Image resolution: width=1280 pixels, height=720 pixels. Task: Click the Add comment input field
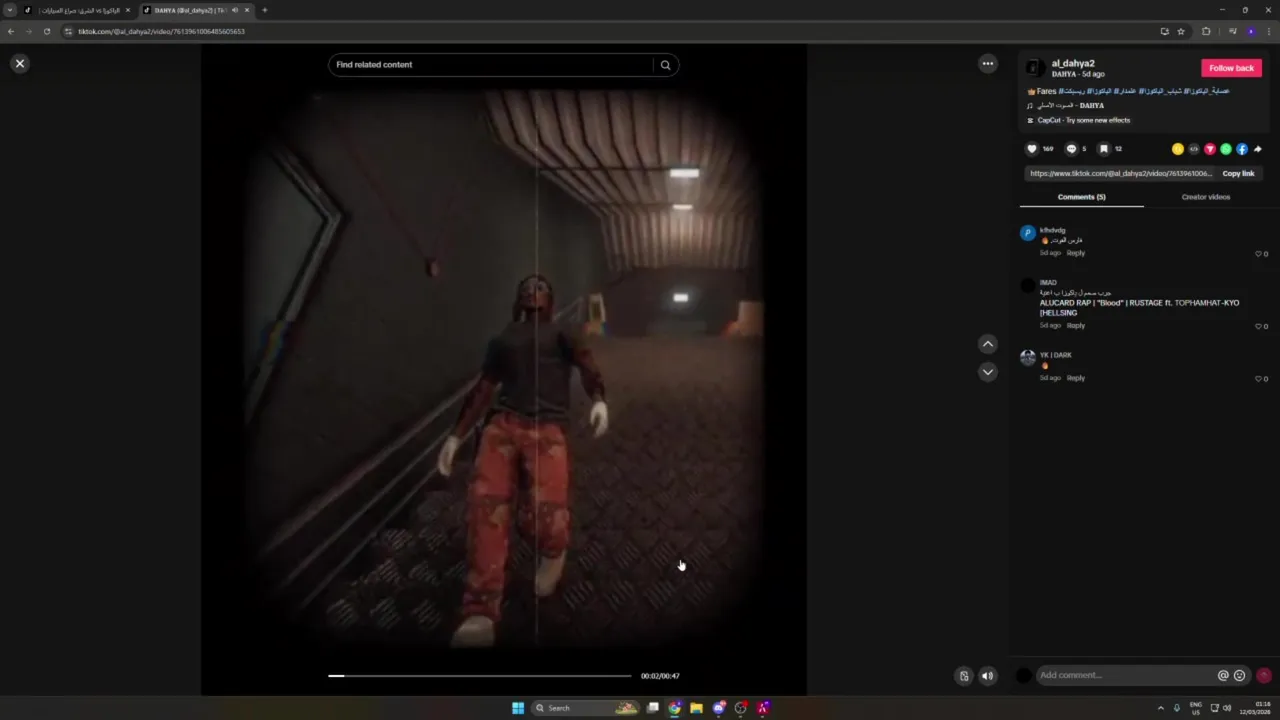pos(1126,676)
